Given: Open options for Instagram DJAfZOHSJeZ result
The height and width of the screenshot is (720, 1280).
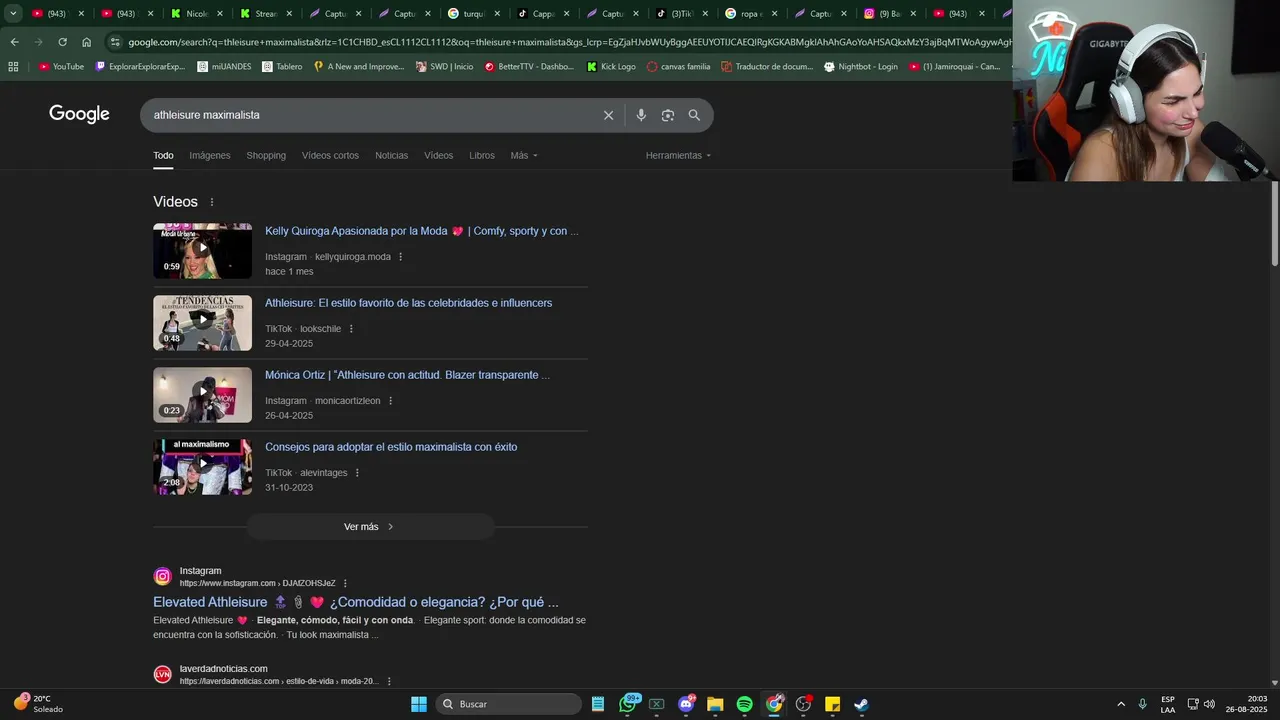Looking at the screenshot, I should point(346,583).
